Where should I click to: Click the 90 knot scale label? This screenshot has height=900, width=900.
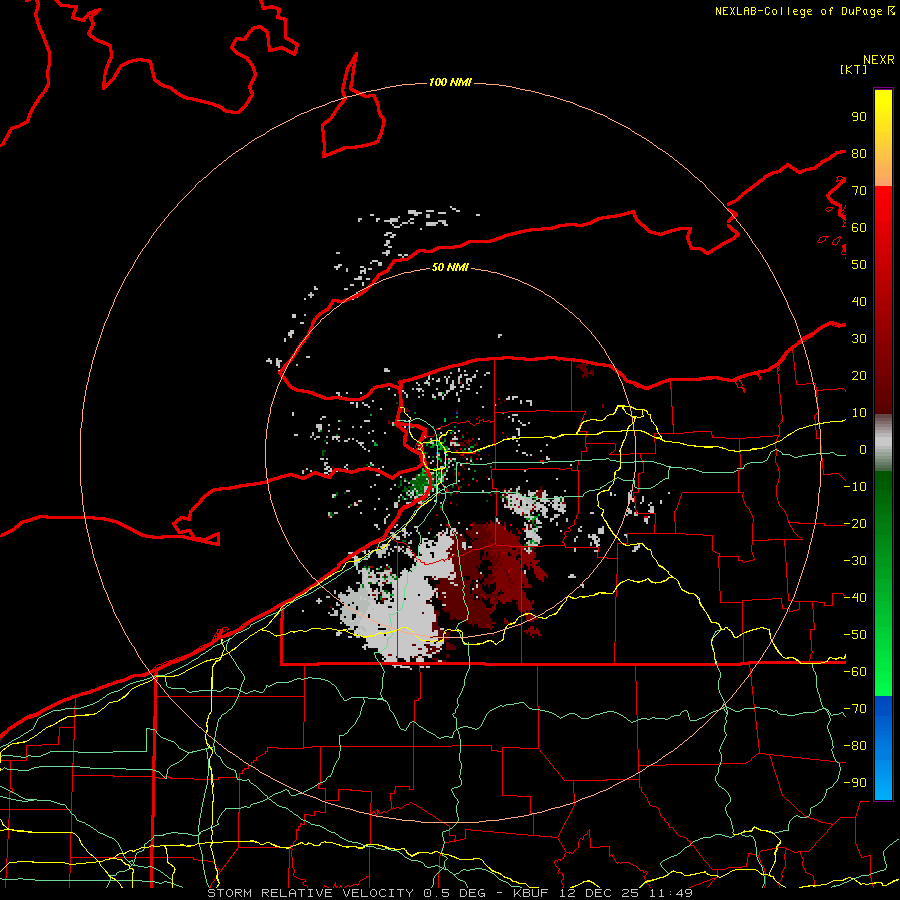tap(859, 117)
